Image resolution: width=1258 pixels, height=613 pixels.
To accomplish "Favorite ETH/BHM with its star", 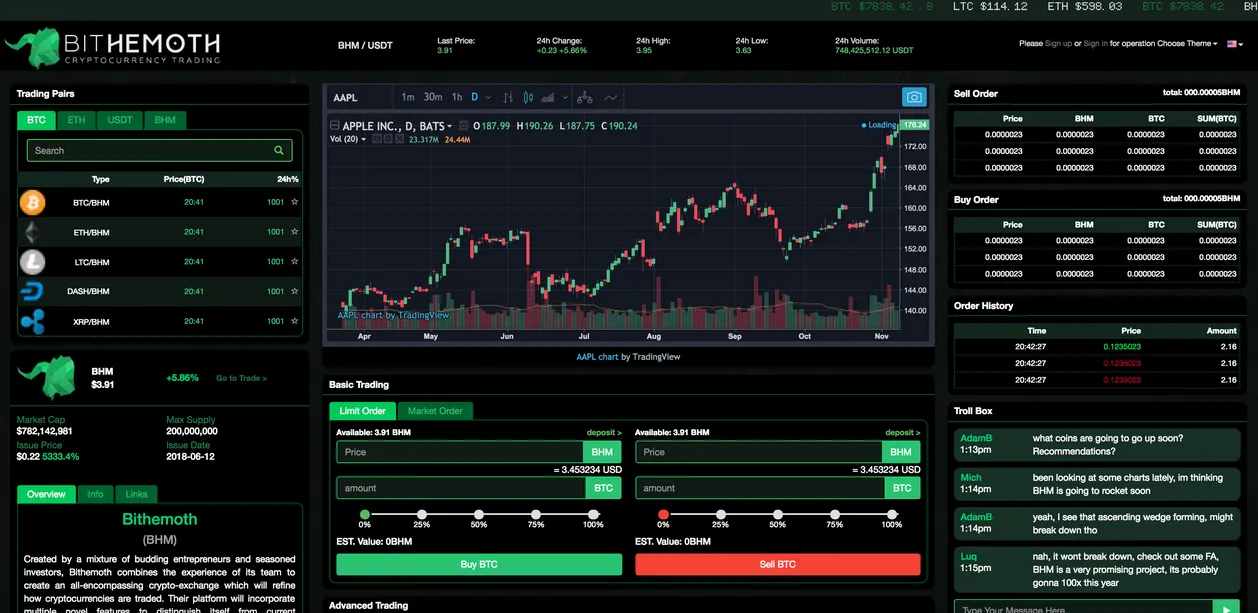I will (294, 232).
